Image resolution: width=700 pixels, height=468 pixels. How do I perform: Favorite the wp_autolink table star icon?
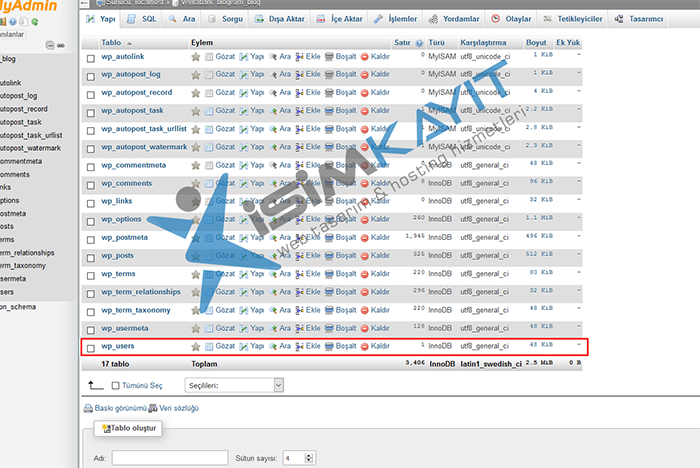pyautogui.click(x=196, y=57)
